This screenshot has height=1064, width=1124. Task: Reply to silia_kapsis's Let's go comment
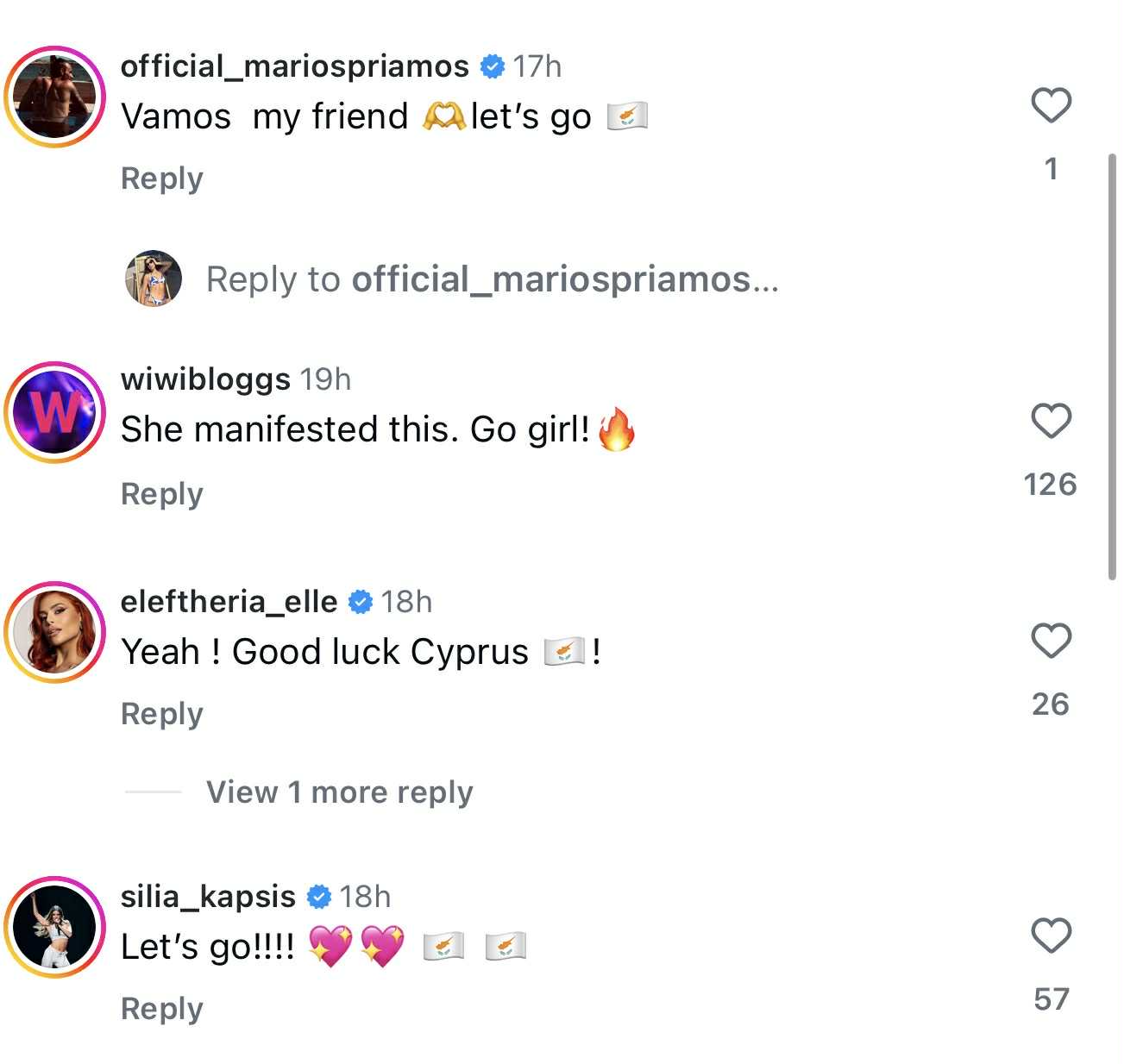162,1009
